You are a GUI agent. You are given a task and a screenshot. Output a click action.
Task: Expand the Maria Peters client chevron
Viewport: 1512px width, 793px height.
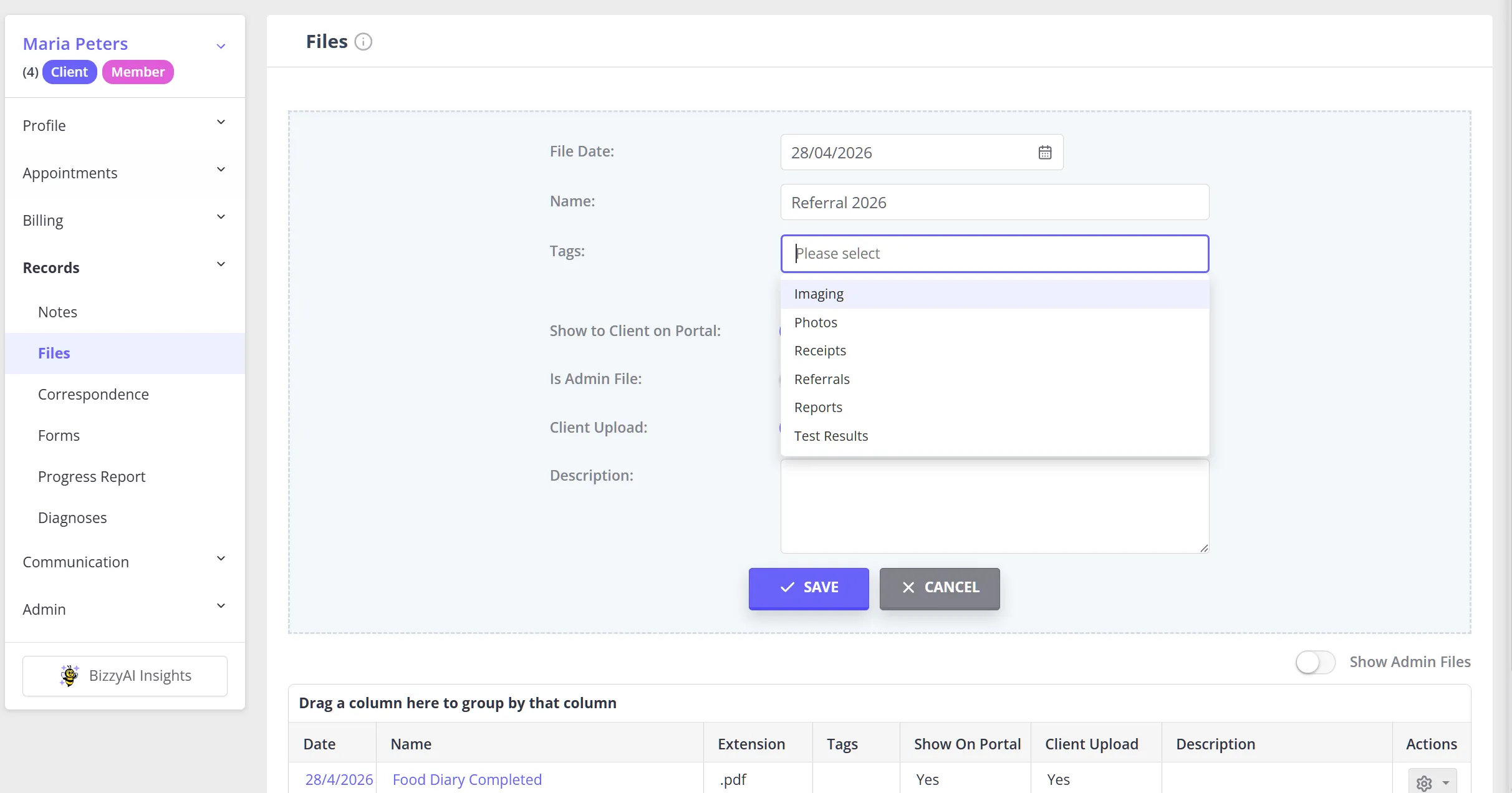(x=221, y=46)
